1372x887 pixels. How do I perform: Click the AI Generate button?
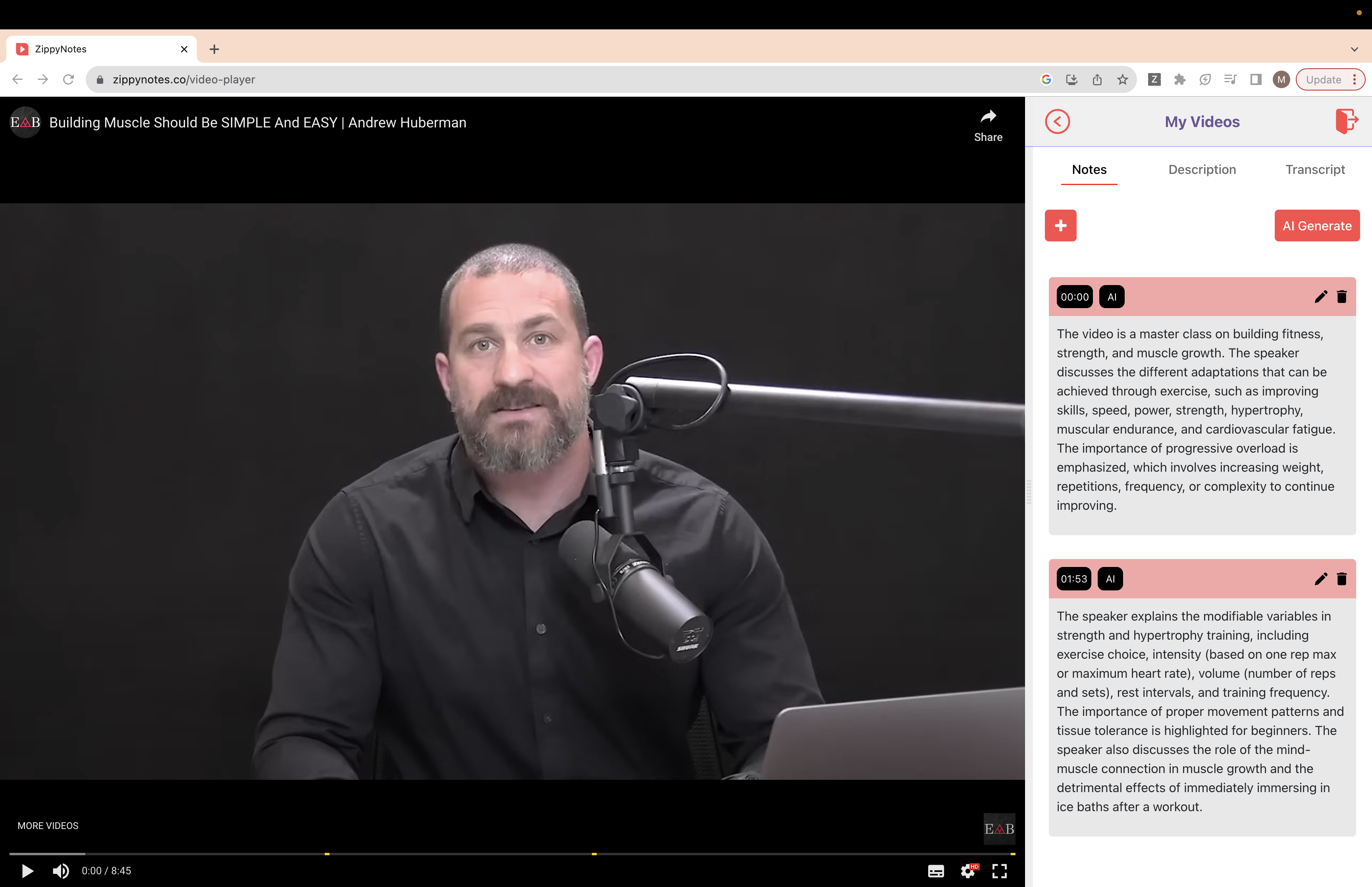(1316, 225)
